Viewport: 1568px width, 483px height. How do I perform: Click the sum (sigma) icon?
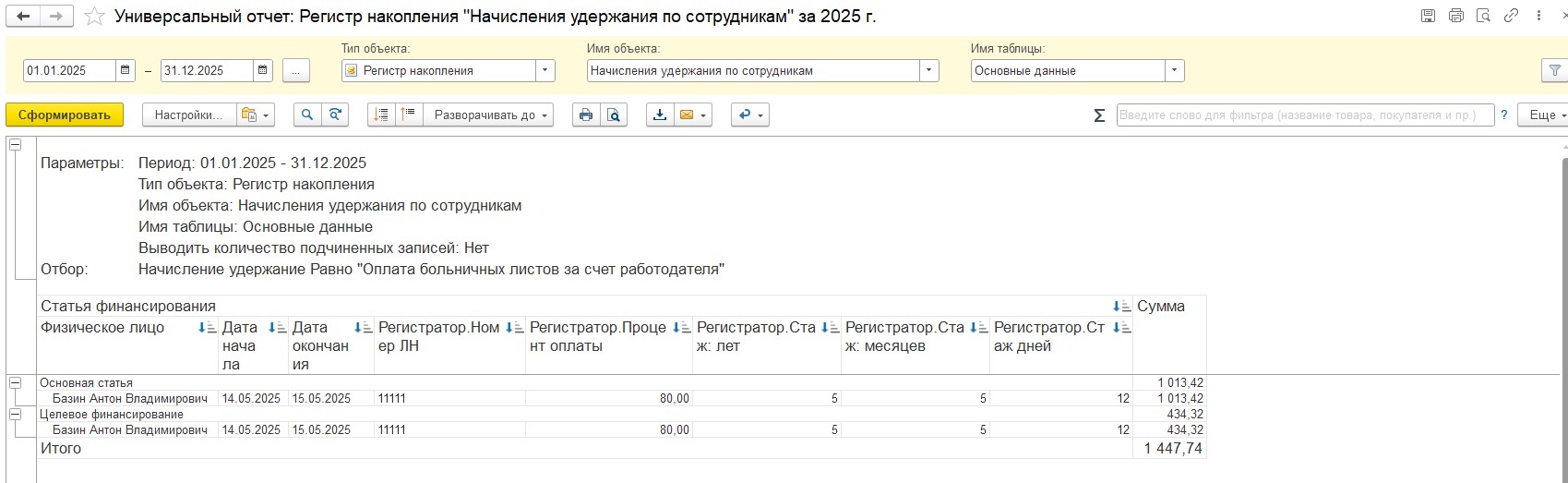tap(1098, 115)
